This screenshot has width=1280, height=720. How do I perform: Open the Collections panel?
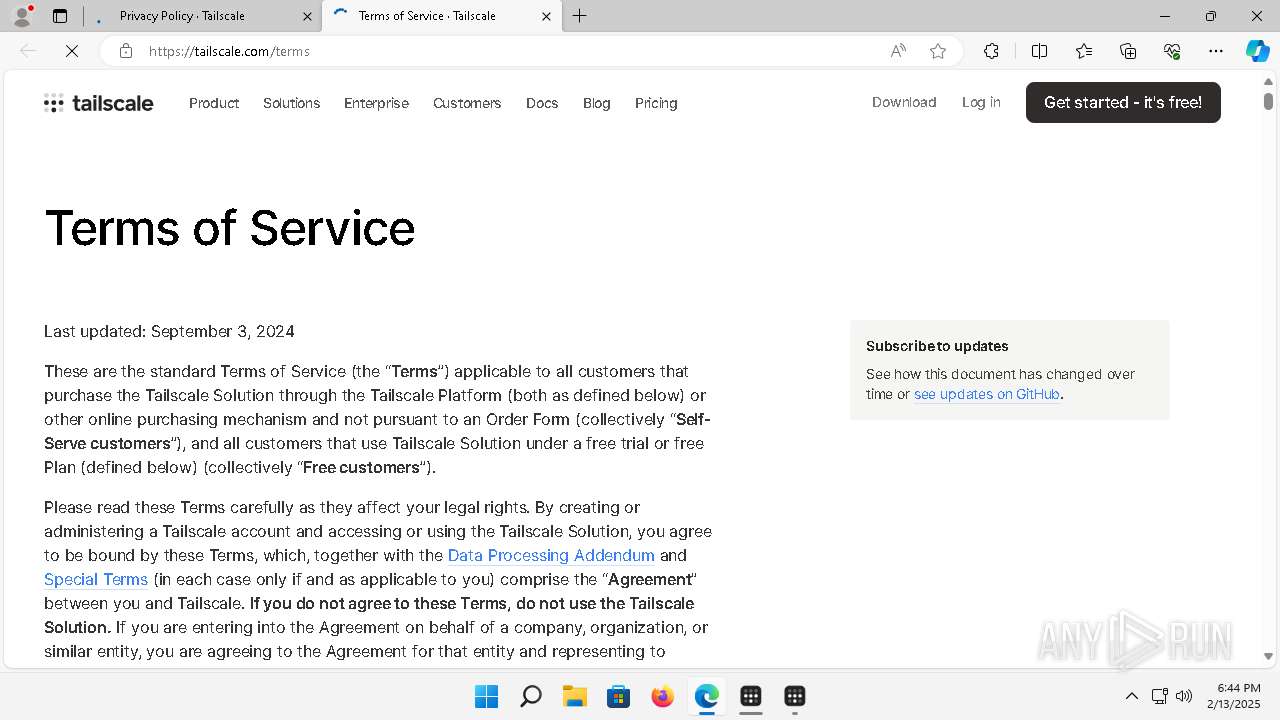pyautogui.click(x=1128, y=51)
